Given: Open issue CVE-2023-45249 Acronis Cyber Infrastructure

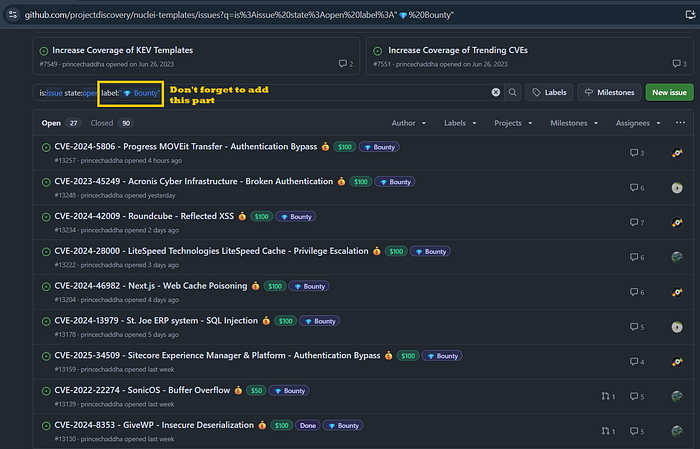Looking at the screenshot, I should [194, 182].
